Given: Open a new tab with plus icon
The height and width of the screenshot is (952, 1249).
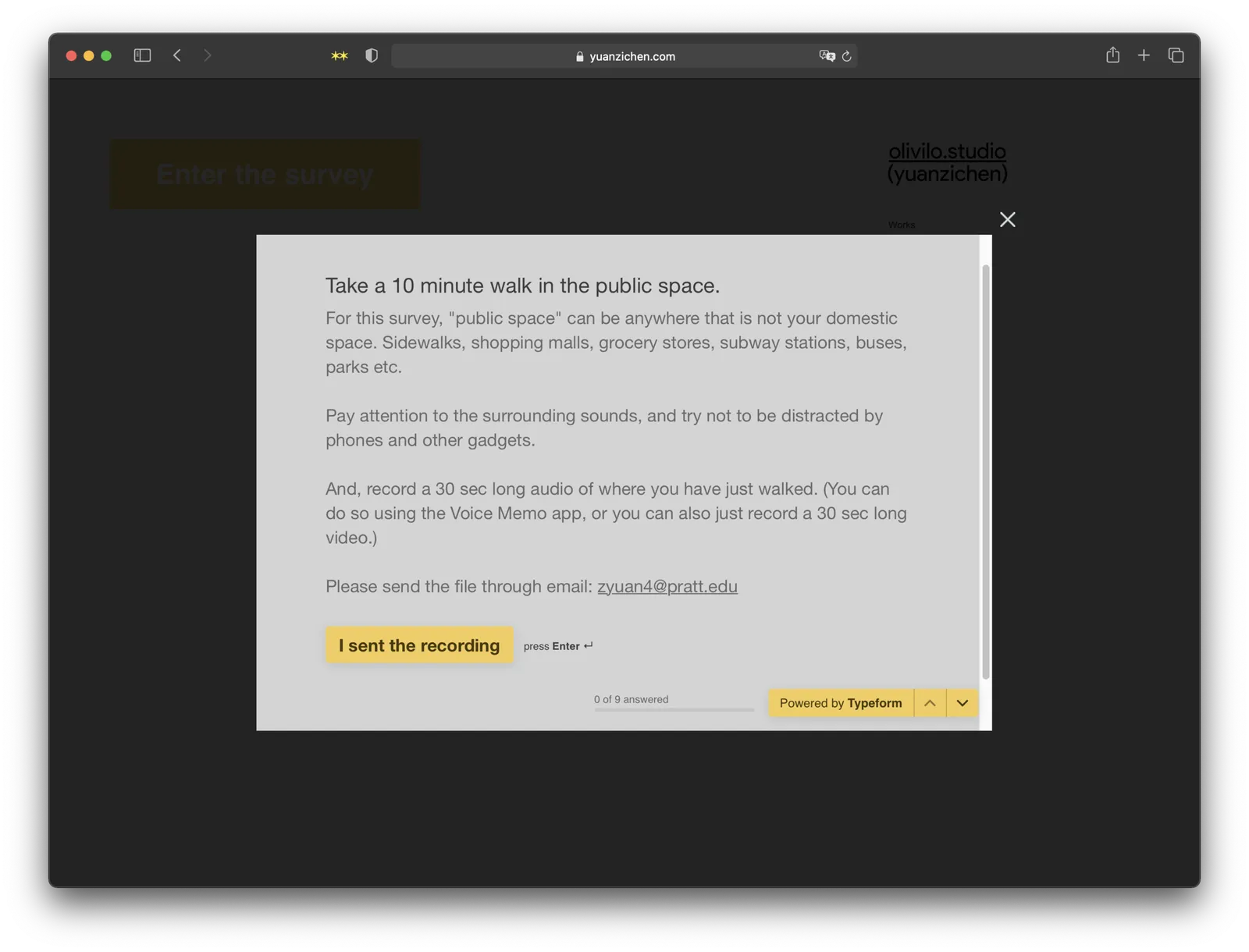Looking at the screenshot, I should pos(1144,55).
